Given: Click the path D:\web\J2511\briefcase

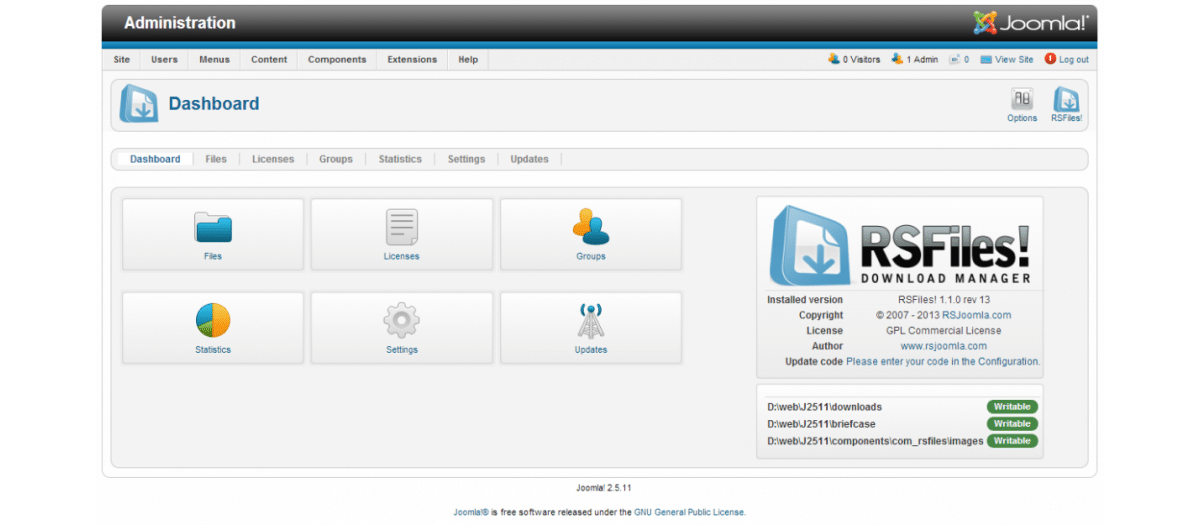Looking at the screenshot, I should click(821, 424).
